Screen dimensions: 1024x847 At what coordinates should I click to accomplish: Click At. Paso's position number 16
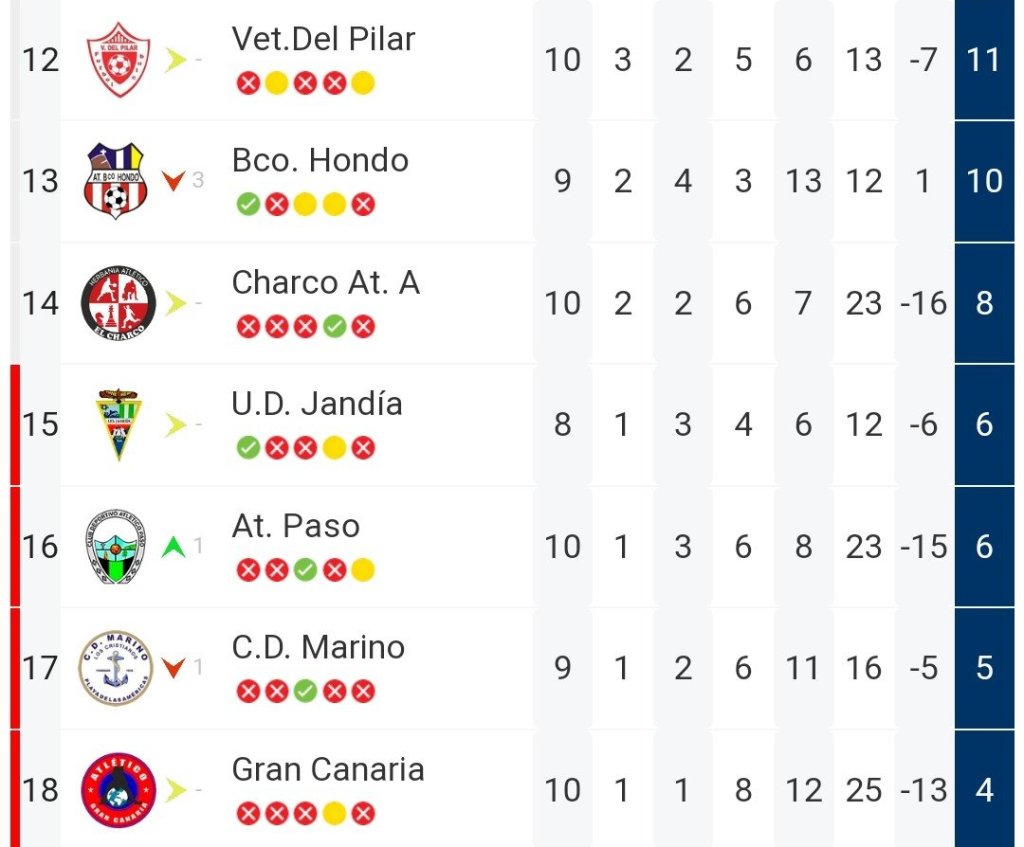[x=40, y=547]
